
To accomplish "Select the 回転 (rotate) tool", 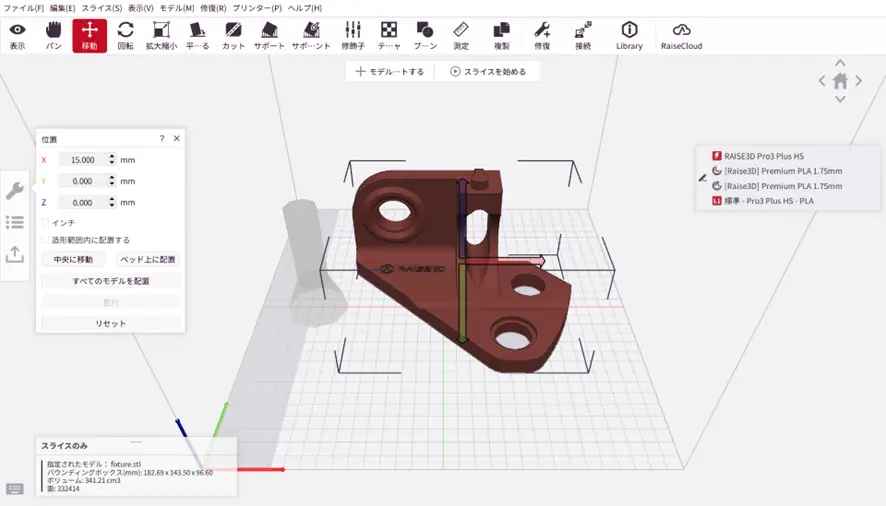I will click(125, 35).
